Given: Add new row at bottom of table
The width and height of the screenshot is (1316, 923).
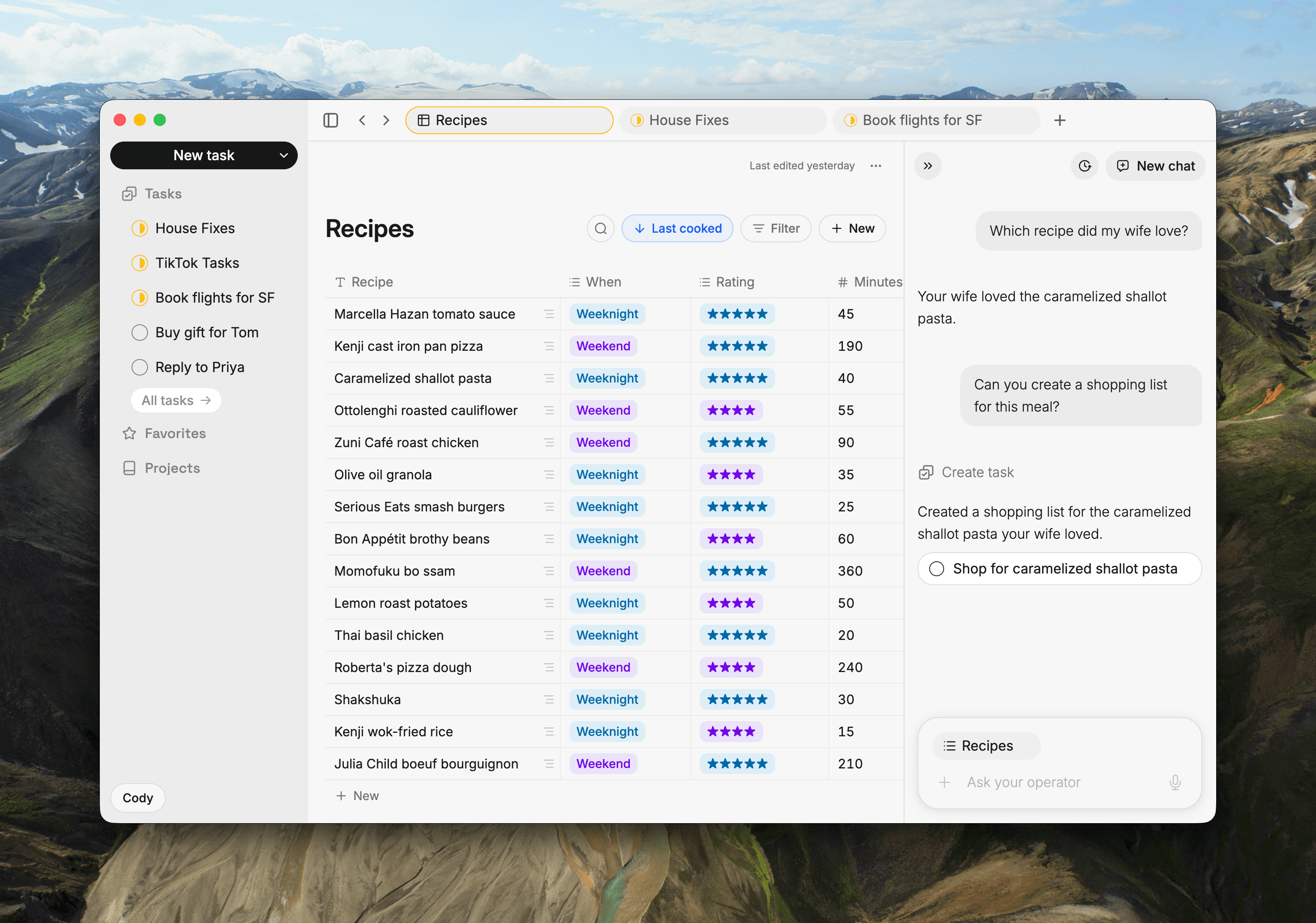Looking at the screenshot, I should [x=357, y=796].
